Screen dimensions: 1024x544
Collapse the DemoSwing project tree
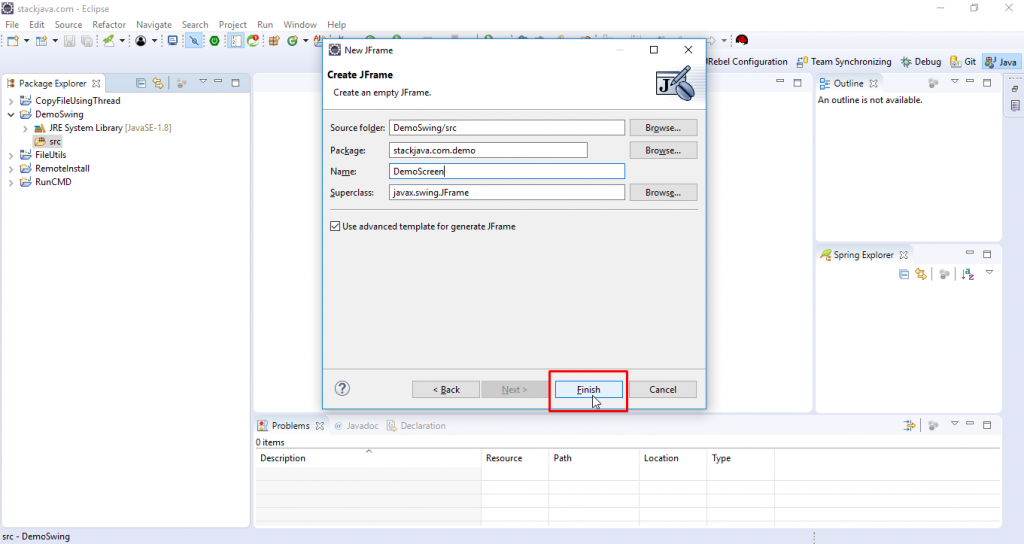(10, 114)
